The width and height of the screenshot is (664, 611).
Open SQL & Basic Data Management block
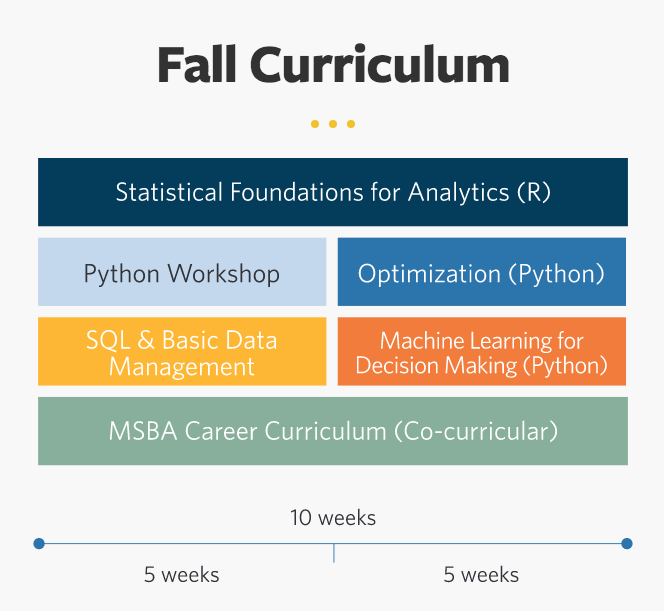pyautogui.click(x=182, y=351)
